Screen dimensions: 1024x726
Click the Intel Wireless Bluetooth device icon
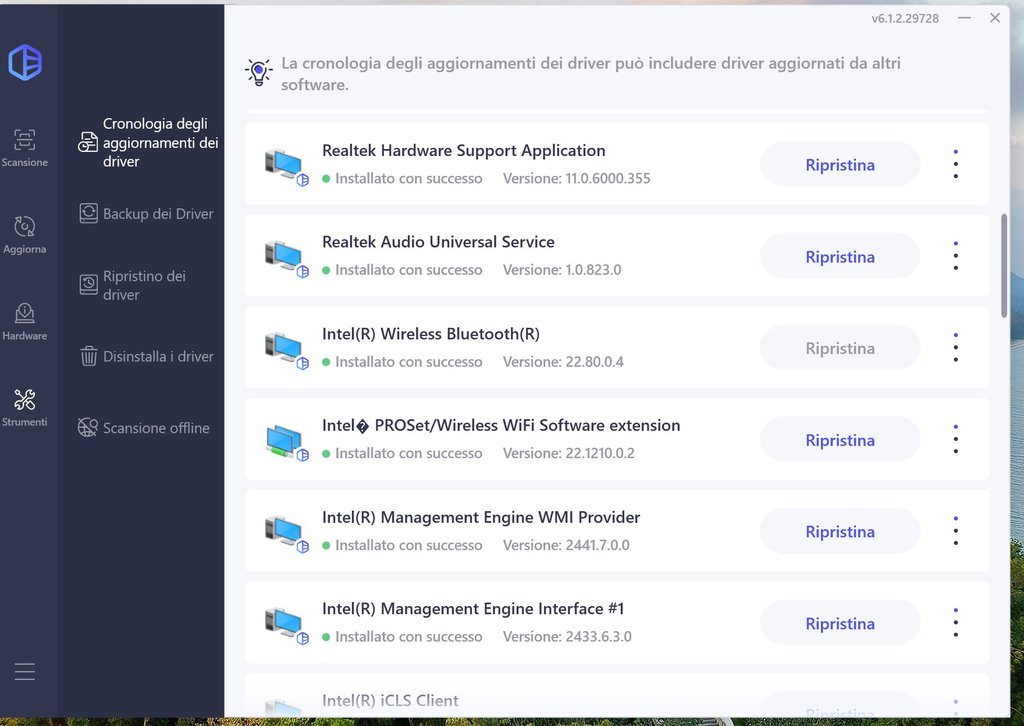(x=286, y=350)
